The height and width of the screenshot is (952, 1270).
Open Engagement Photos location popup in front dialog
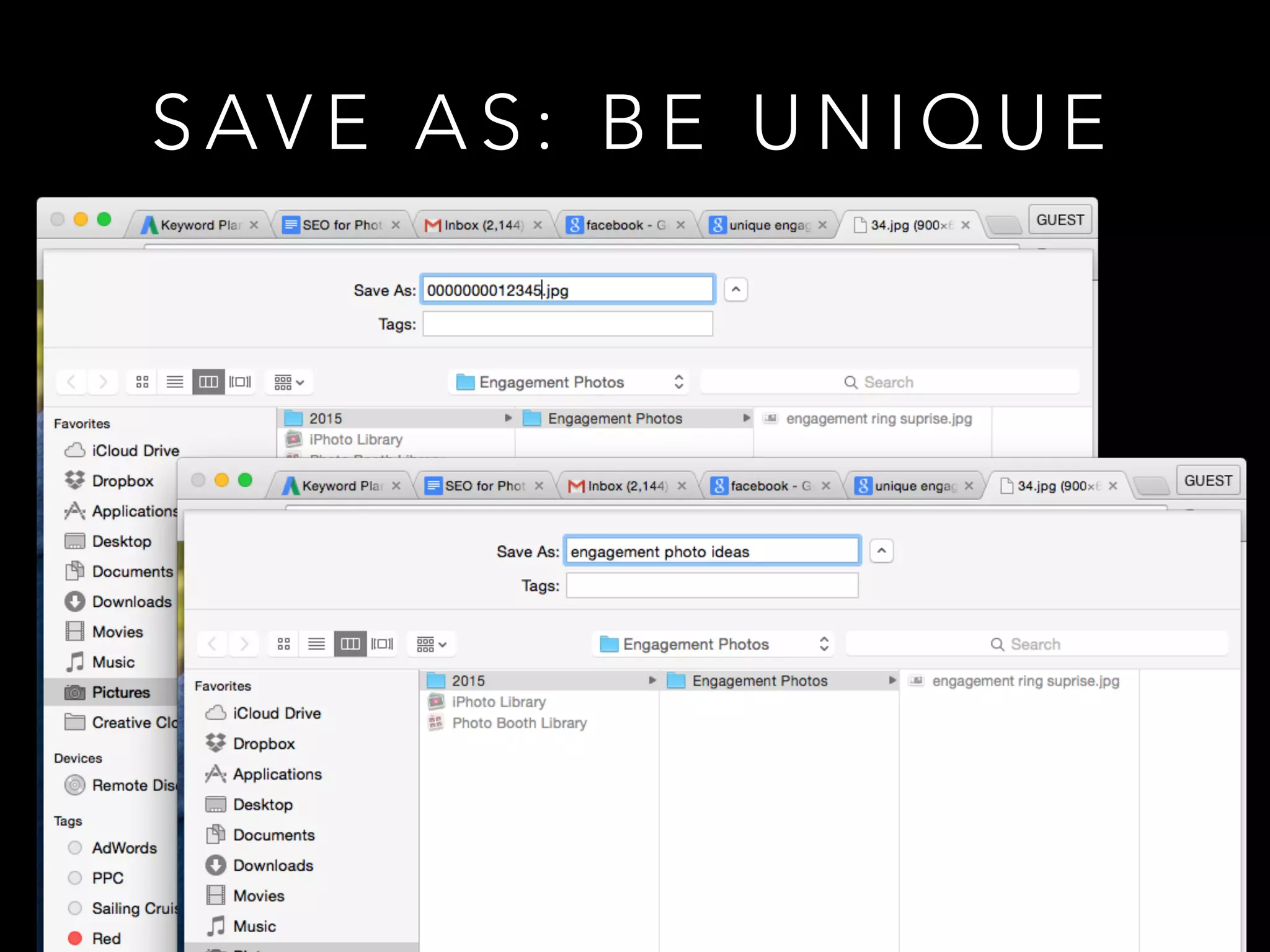click(x=713, y=644)
